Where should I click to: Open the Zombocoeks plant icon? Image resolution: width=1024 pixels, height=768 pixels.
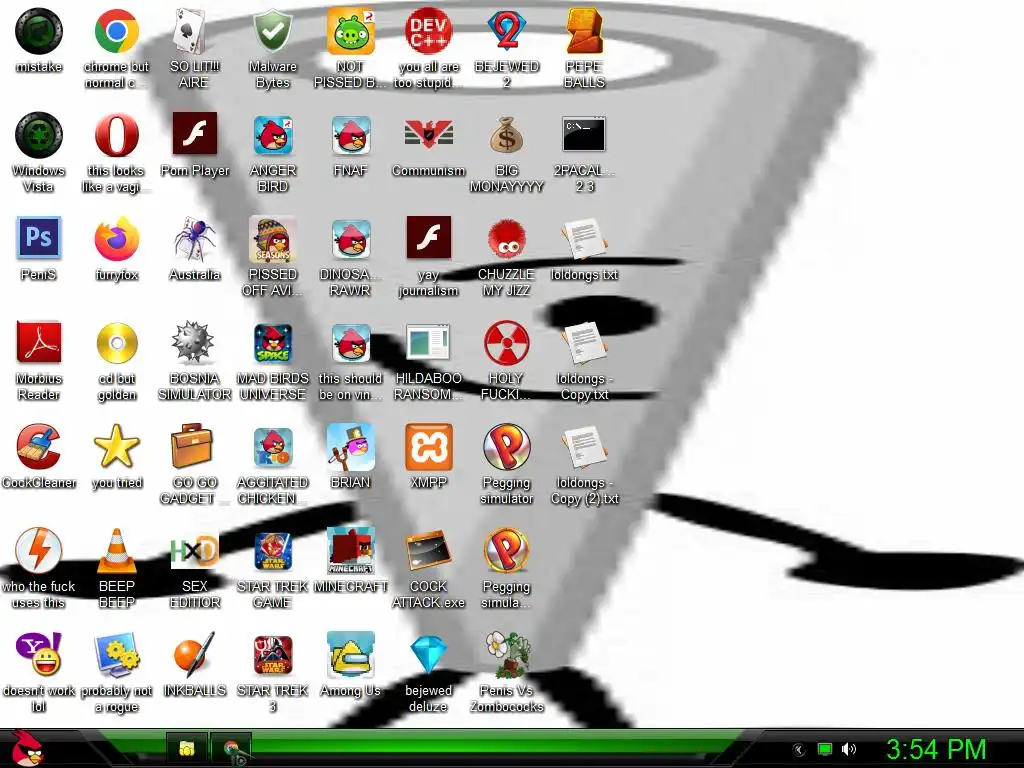click(x=507, y=654)
